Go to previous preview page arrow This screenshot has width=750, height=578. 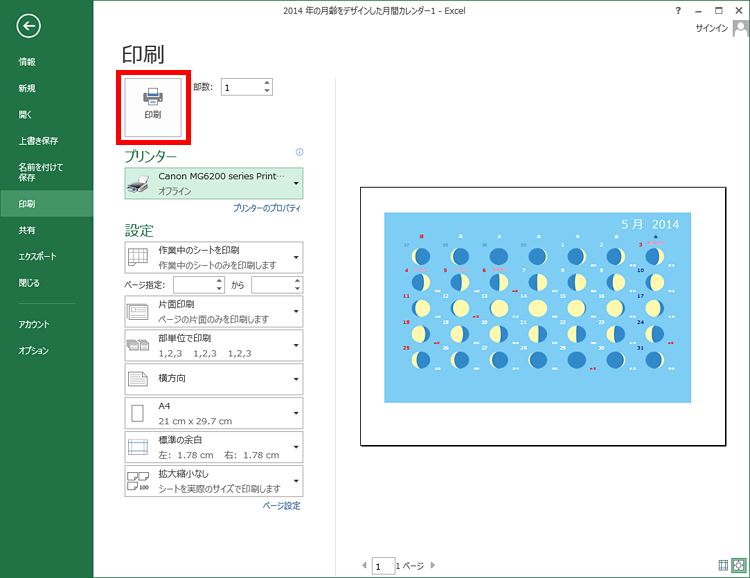coord(364,566)
